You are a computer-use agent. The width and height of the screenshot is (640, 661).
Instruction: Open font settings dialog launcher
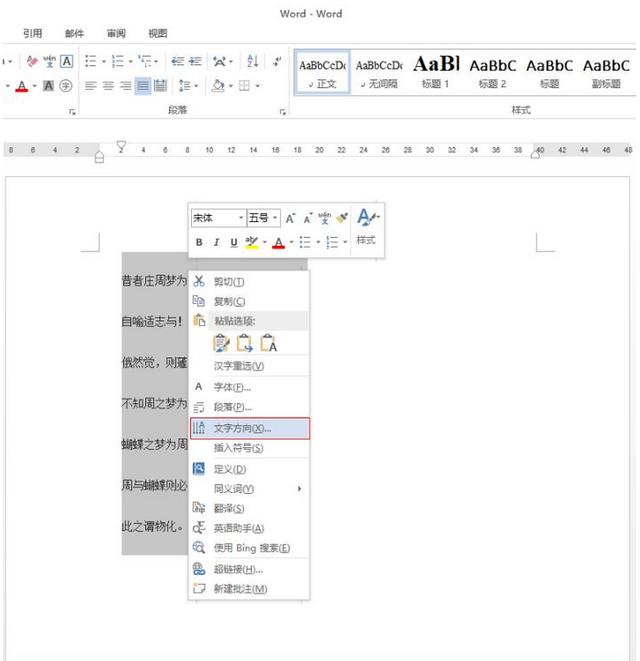pyautogui.click(x=72, y=112)
